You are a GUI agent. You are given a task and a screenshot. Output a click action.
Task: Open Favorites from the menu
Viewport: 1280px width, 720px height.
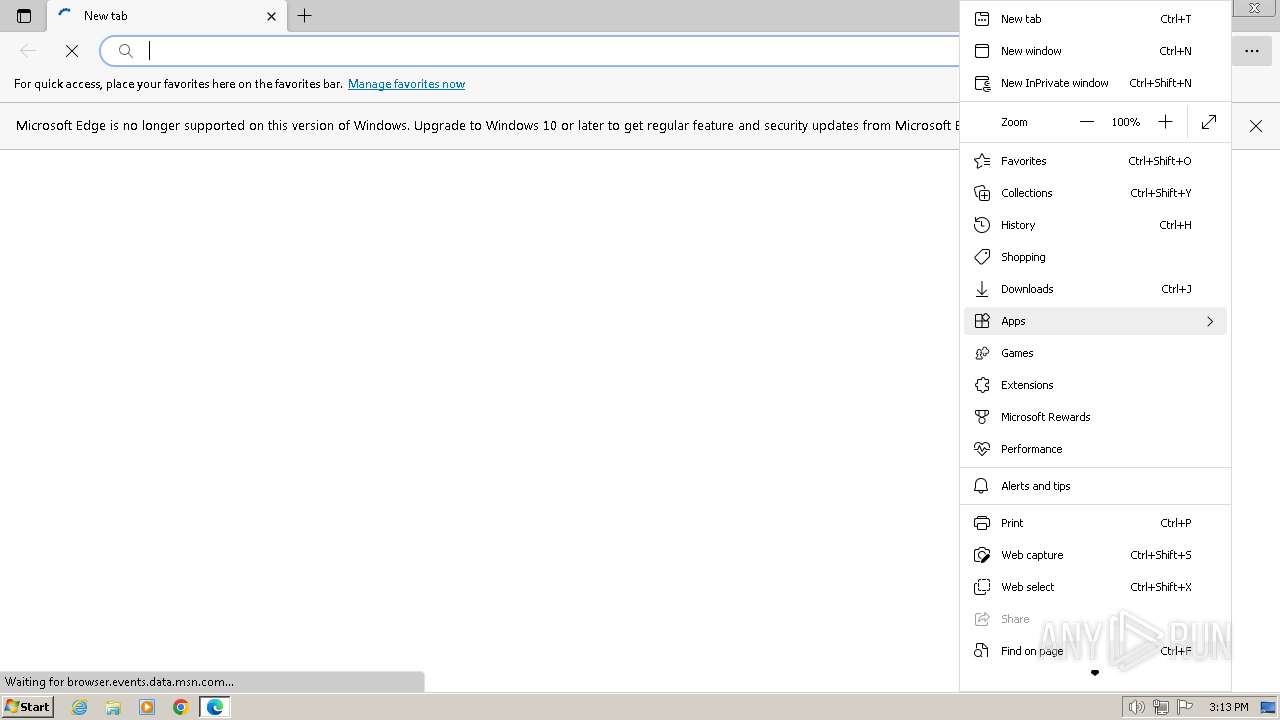click(x=1095, y=161)
